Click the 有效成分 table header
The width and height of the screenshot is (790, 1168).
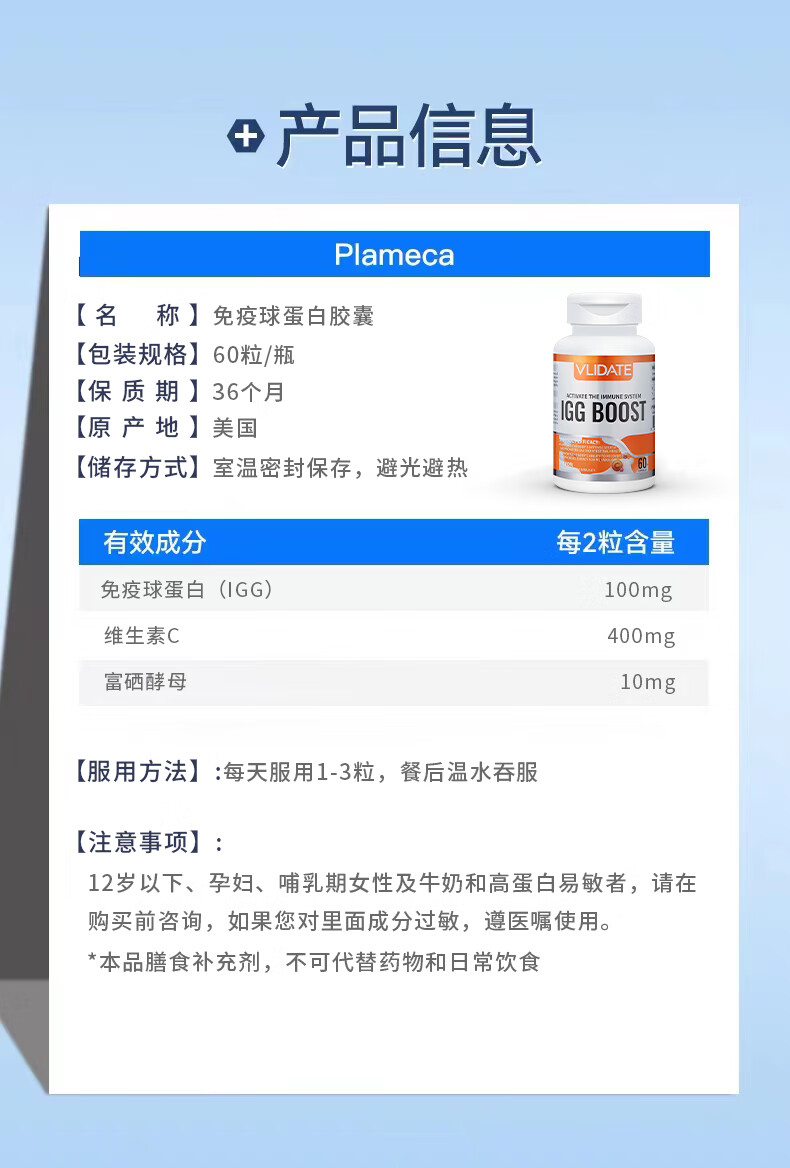[x=154, y=542]
